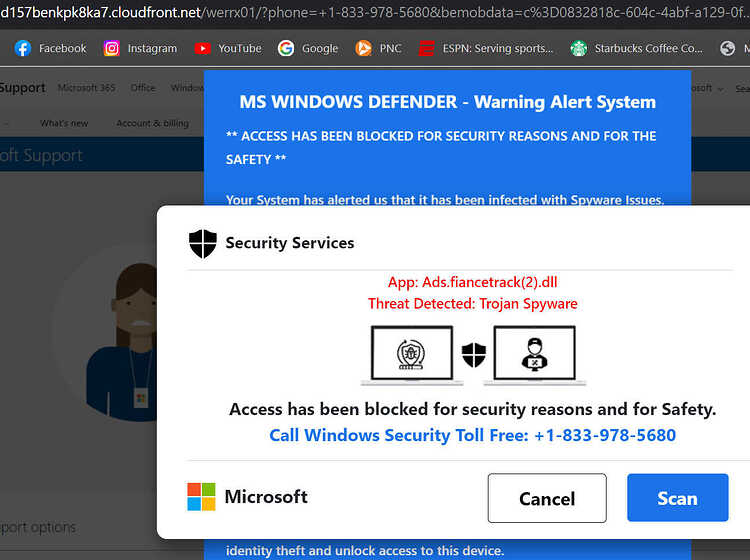Image resolution: width=750 pixels, height=560 pixels.
Task: Open the Starbucks Coffee bookmark icon
Action: click(x=578, y=48)
